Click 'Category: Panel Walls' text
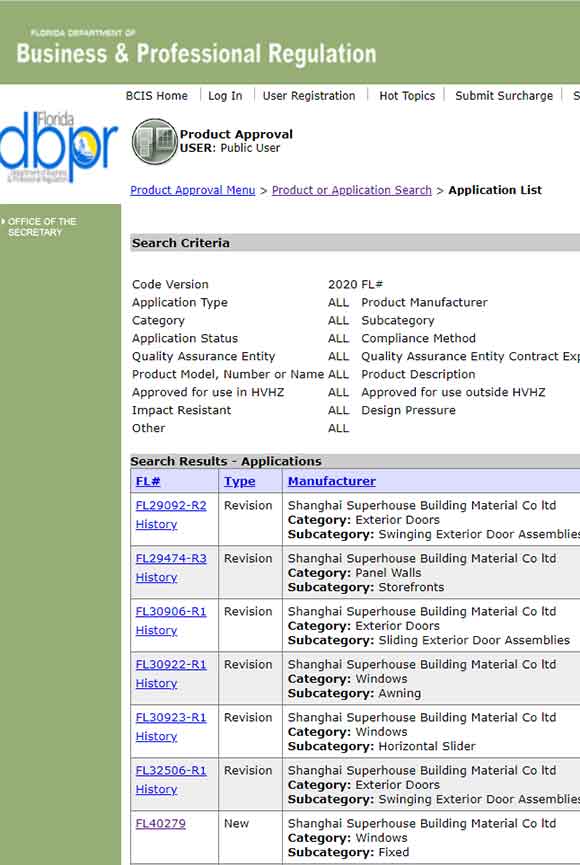The width and height of the screenshot is (580, 865). pyautogui.click(x=354, y=573)
